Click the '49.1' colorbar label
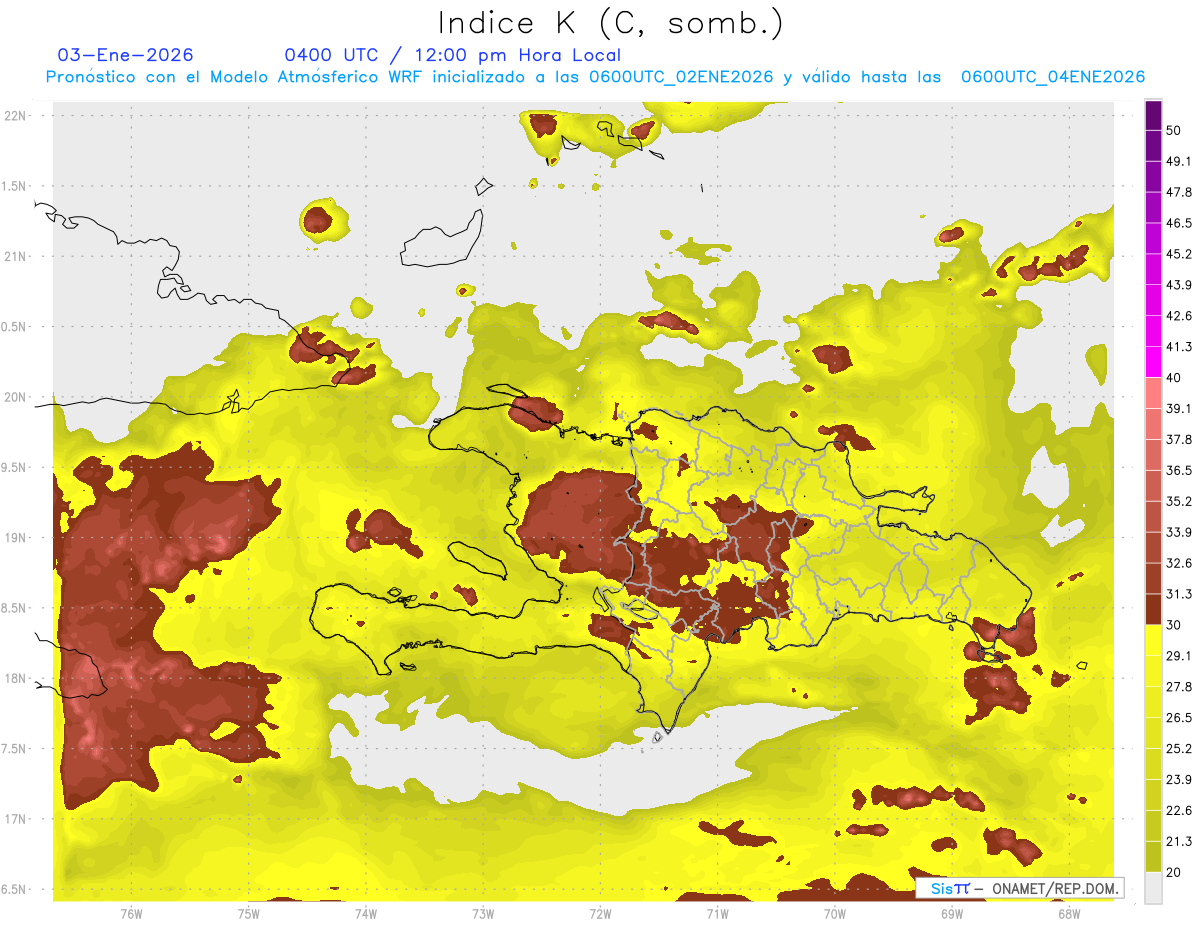Screen dimensions: 1200x927 [x=1179, y=161]
